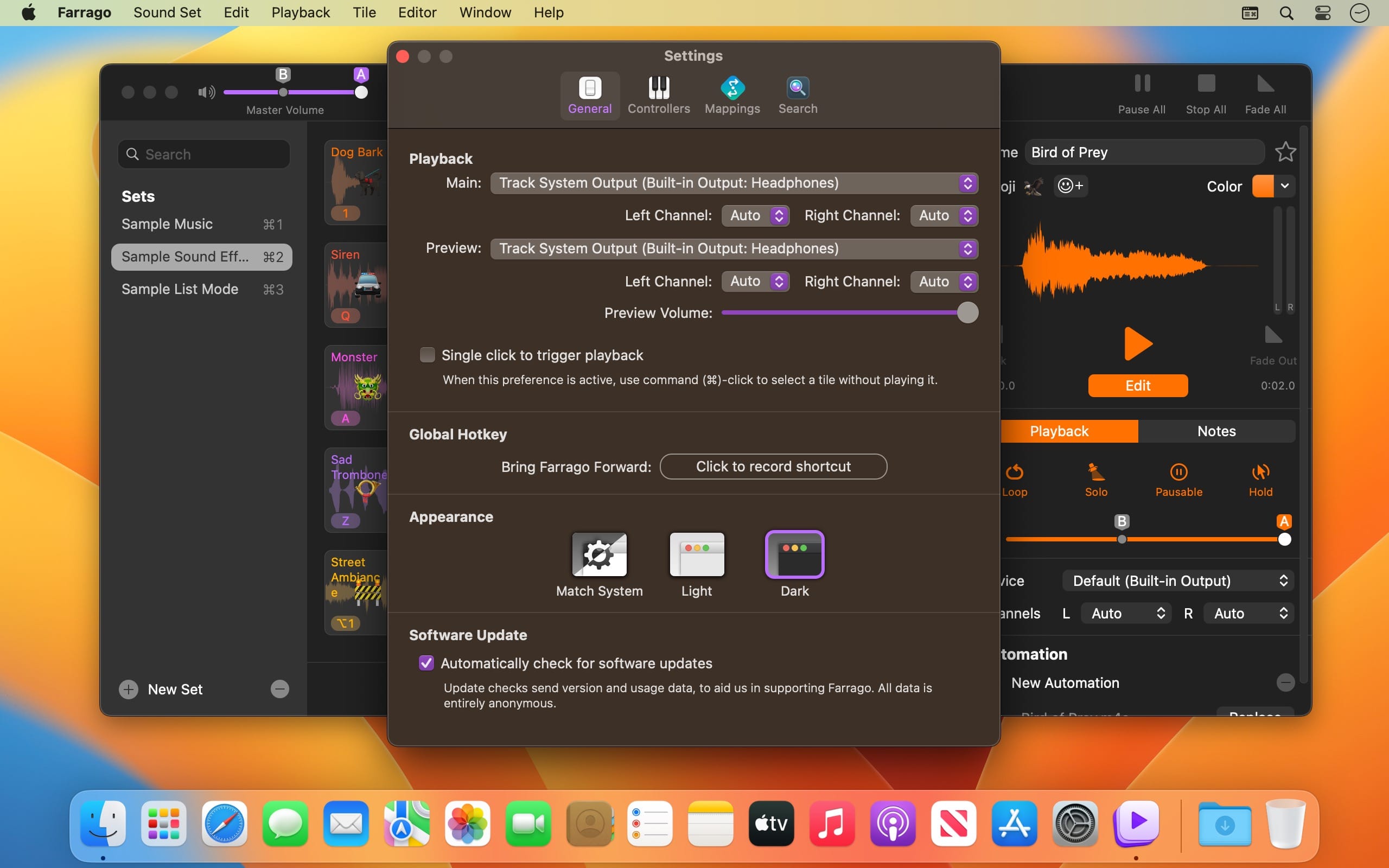The width and height of the screenshot is (1389, 868).
Task: Enable single click to trigger playback
Action: (x=427, y=355)
